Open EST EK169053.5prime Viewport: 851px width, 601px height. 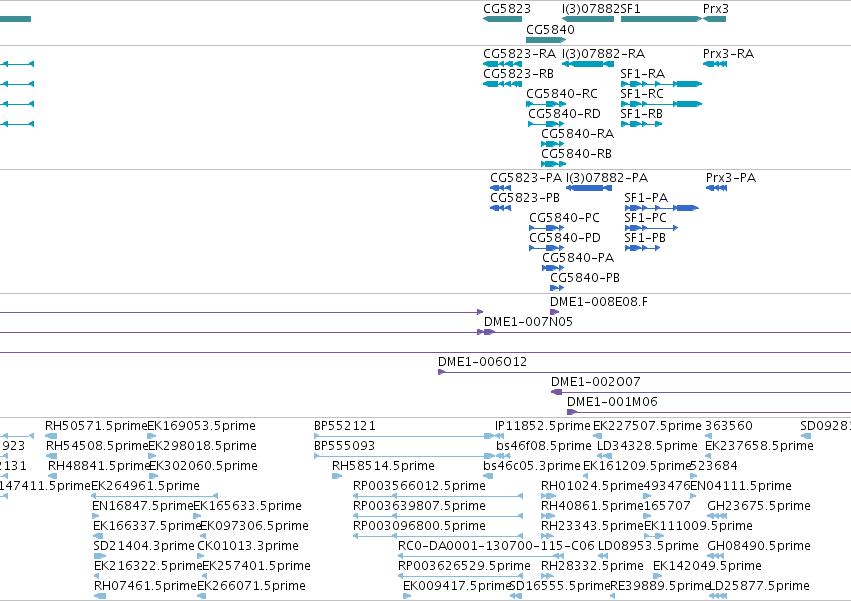tap(201, 426)
